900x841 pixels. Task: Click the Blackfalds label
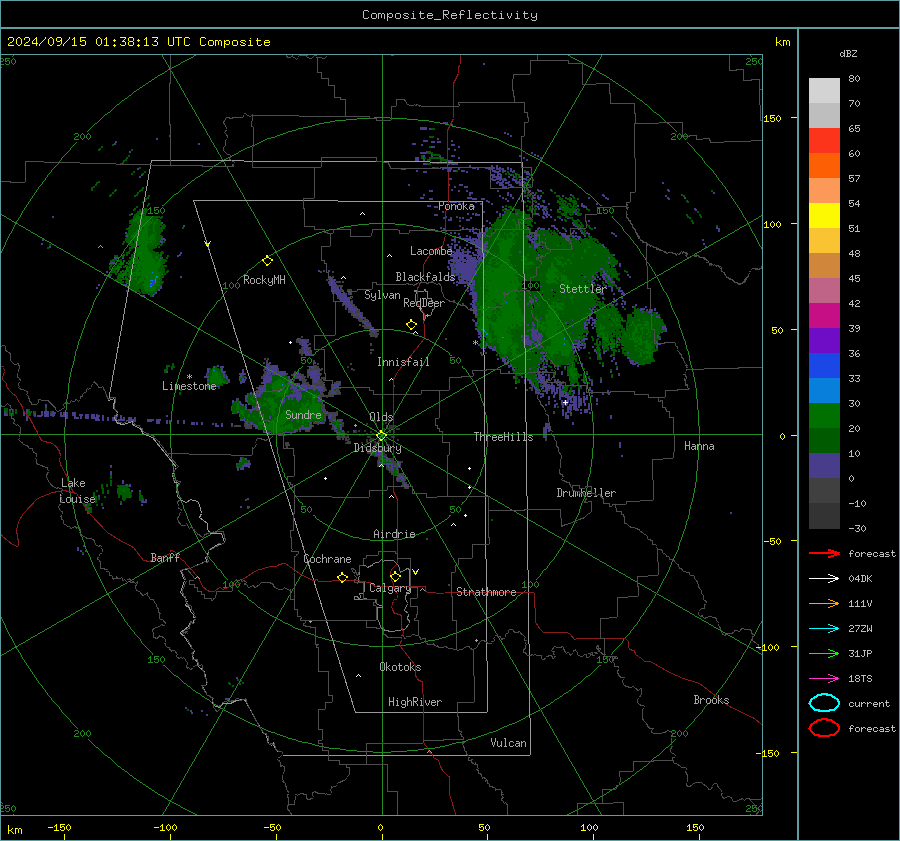click(425, 277)
